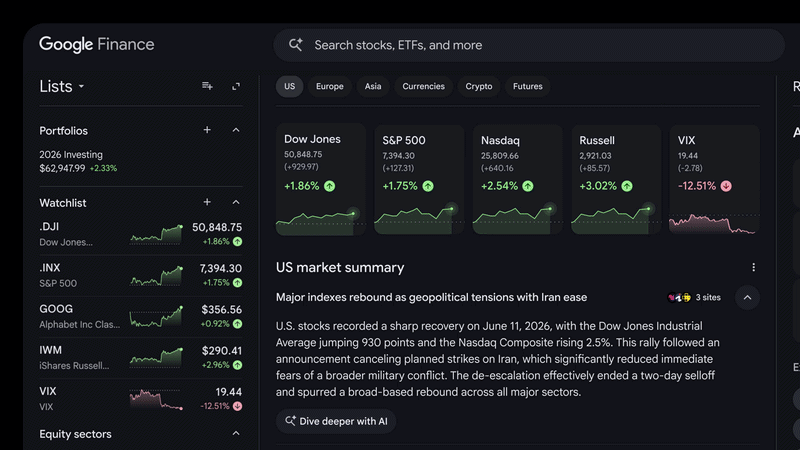Collapse the Equity sectors section
800x450 pixels.
[x=236, y=434]
